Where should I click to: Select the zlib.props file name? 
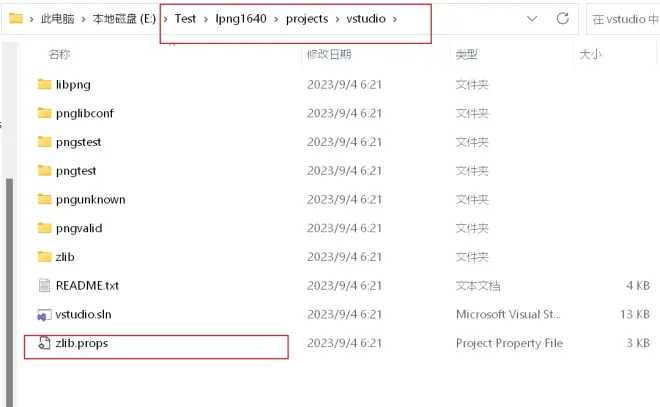82,343
